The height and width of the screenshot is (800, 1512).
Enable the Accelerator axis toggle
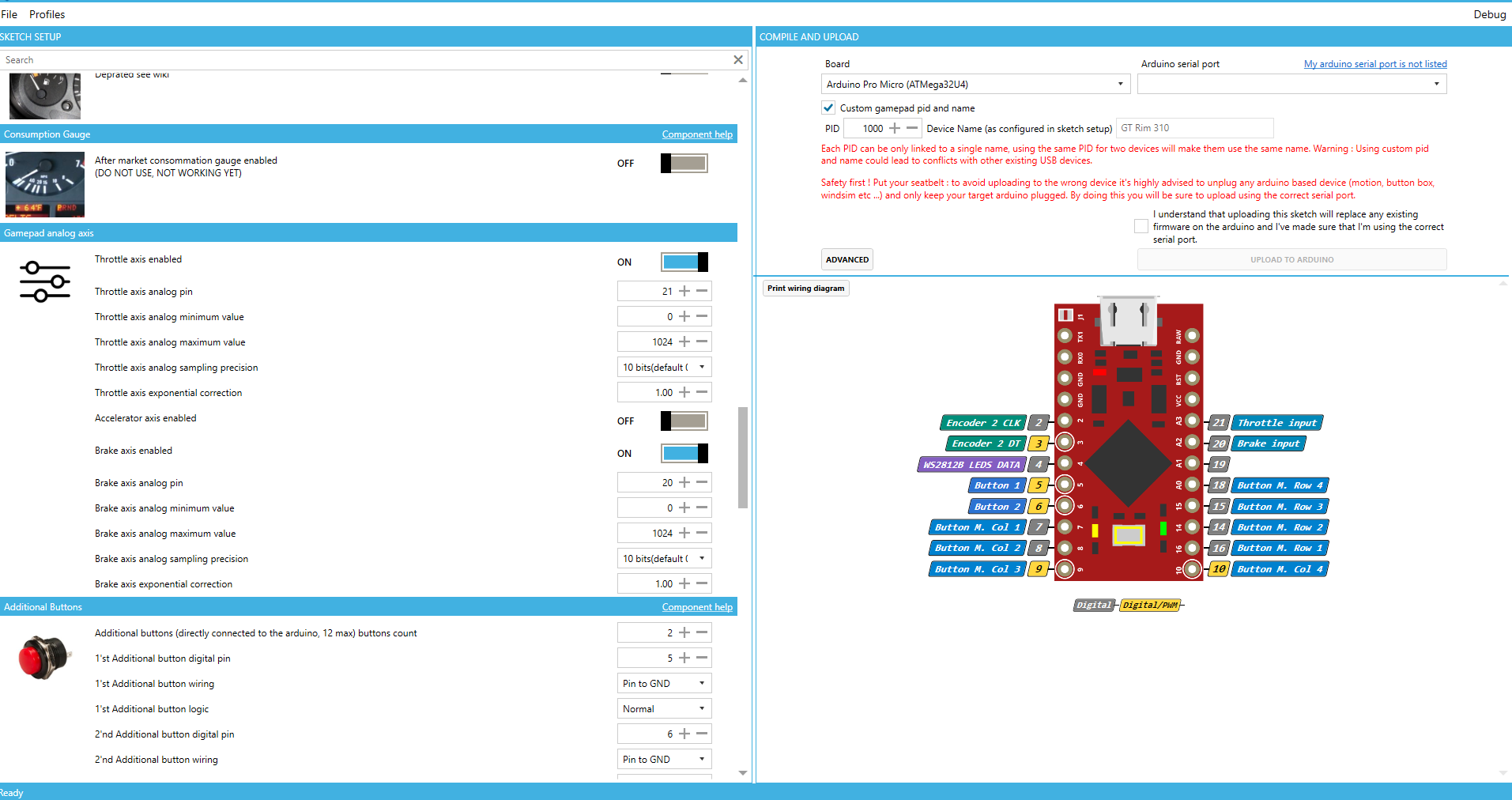(x=683, y=421)
